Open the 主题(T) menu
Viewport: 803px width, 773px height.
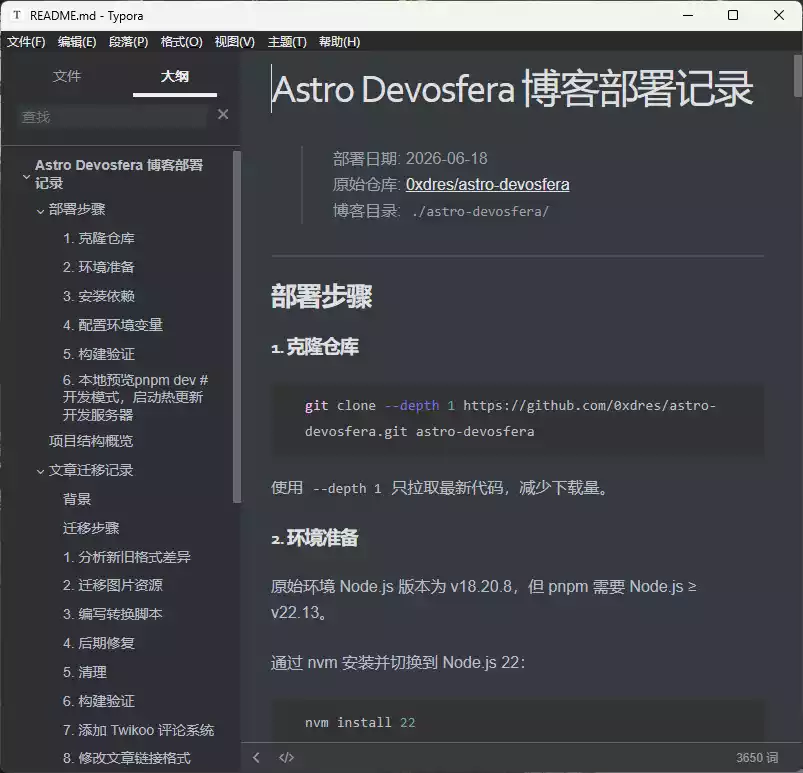coord(287,41)
